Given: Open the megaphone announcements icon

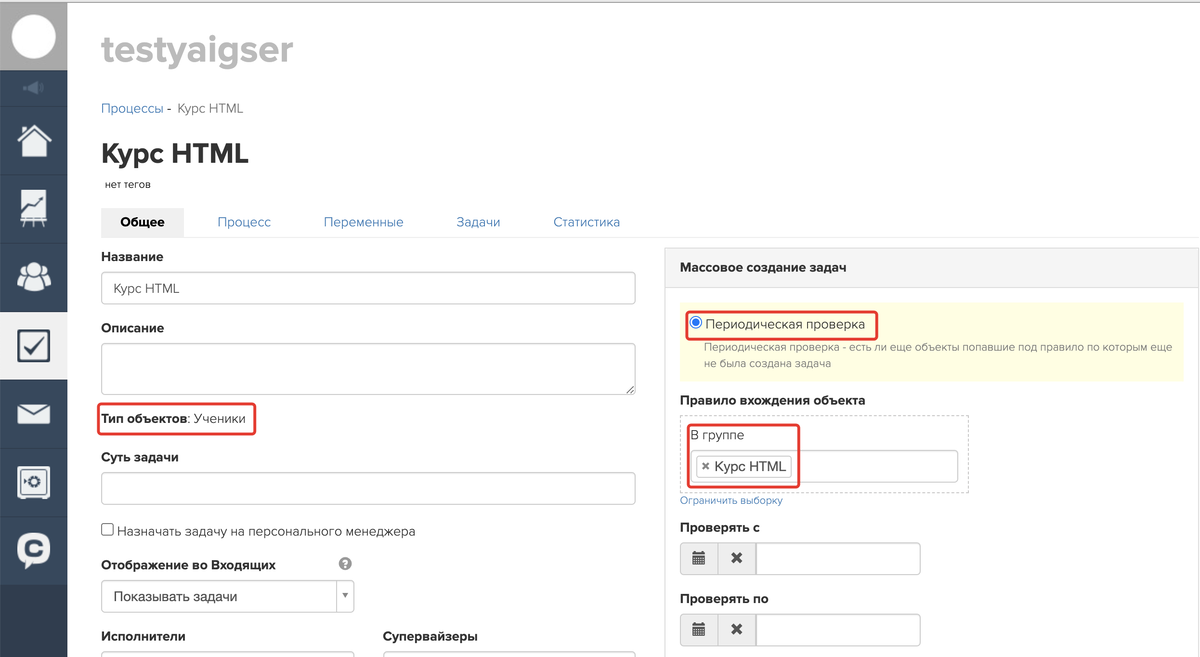Looking at the screenshot, I should pos(34,88).
